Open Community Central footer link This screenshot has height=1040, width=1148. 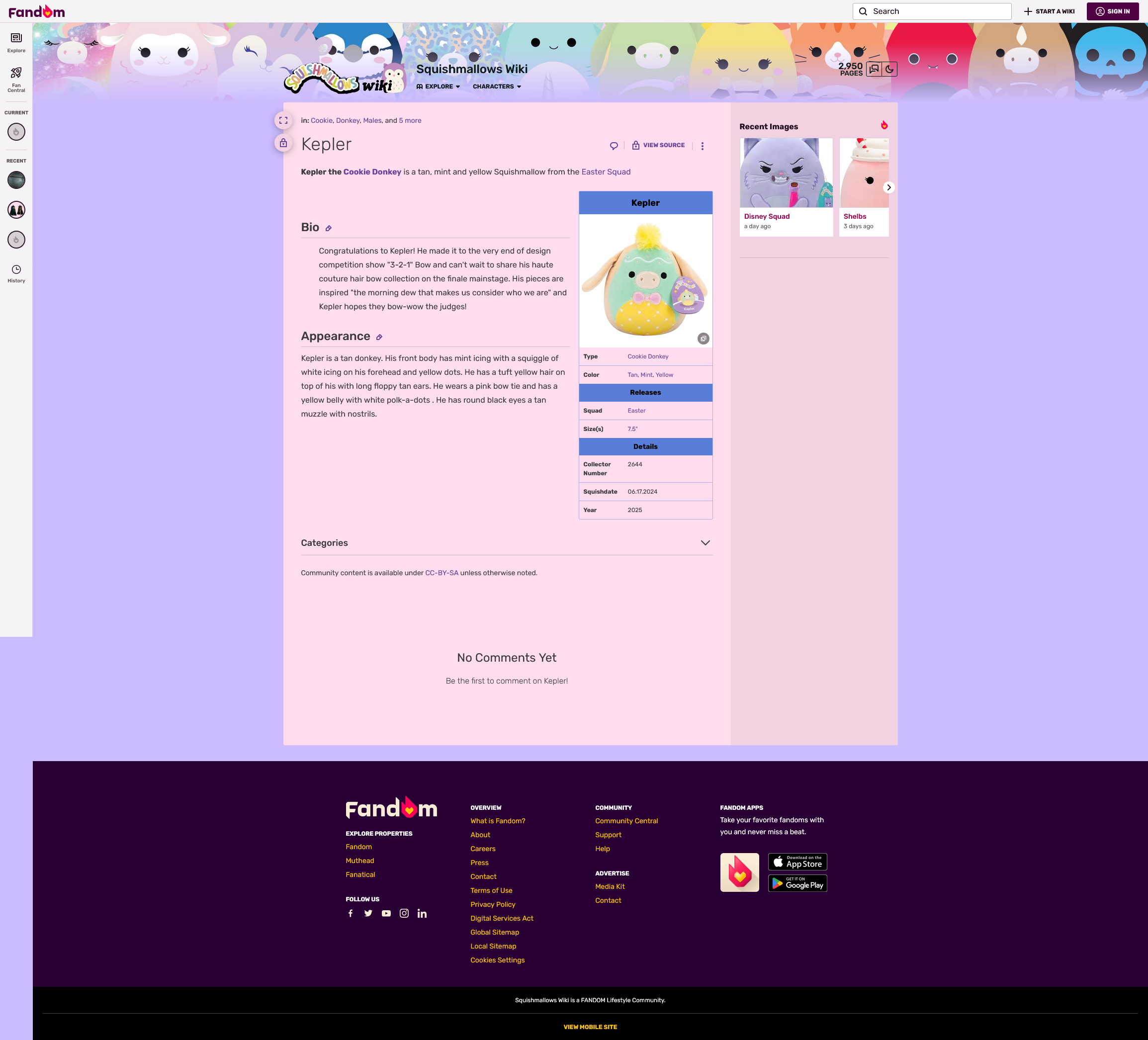[x=626, y=821]
